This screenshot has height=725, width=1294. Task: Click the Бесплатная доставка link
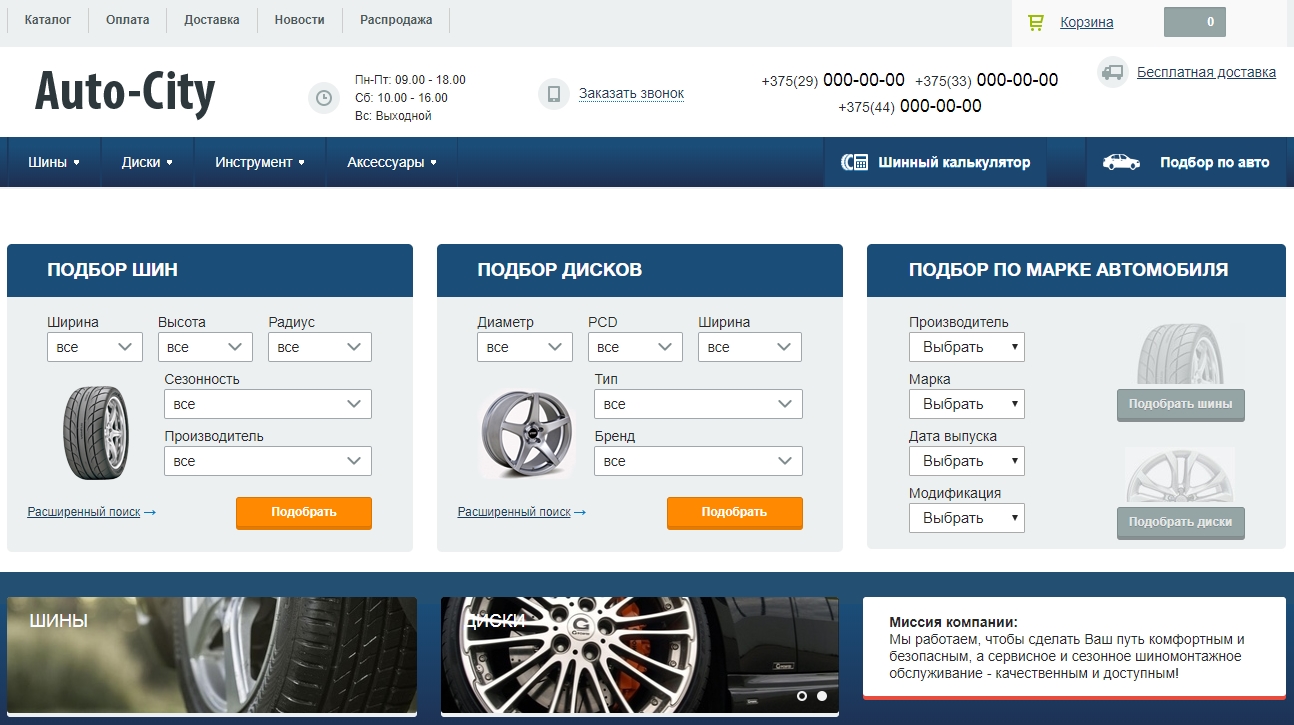1206,72
